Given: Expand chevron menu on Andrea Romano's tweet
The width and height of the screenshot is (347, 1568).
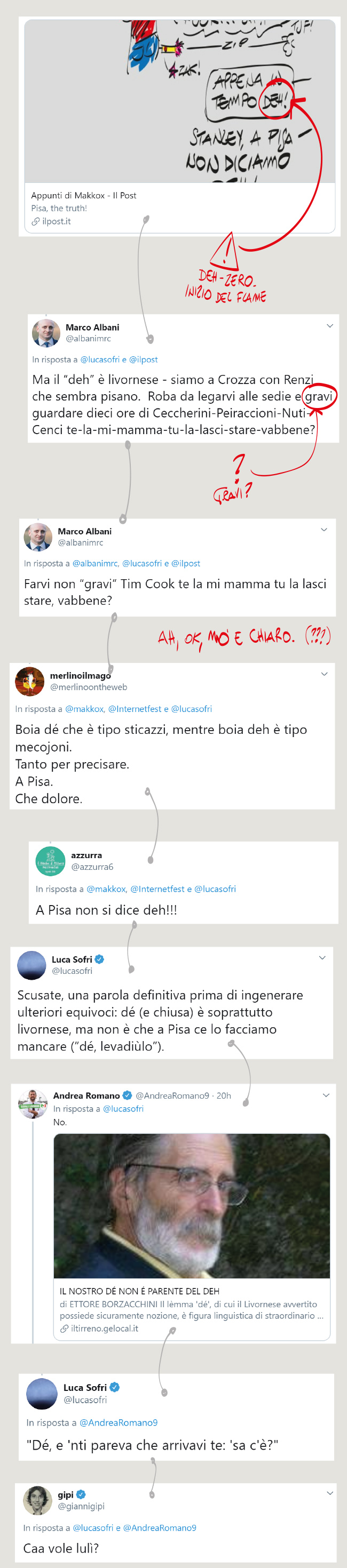Looking at the screenshot, I should (x=326, y=1095).
